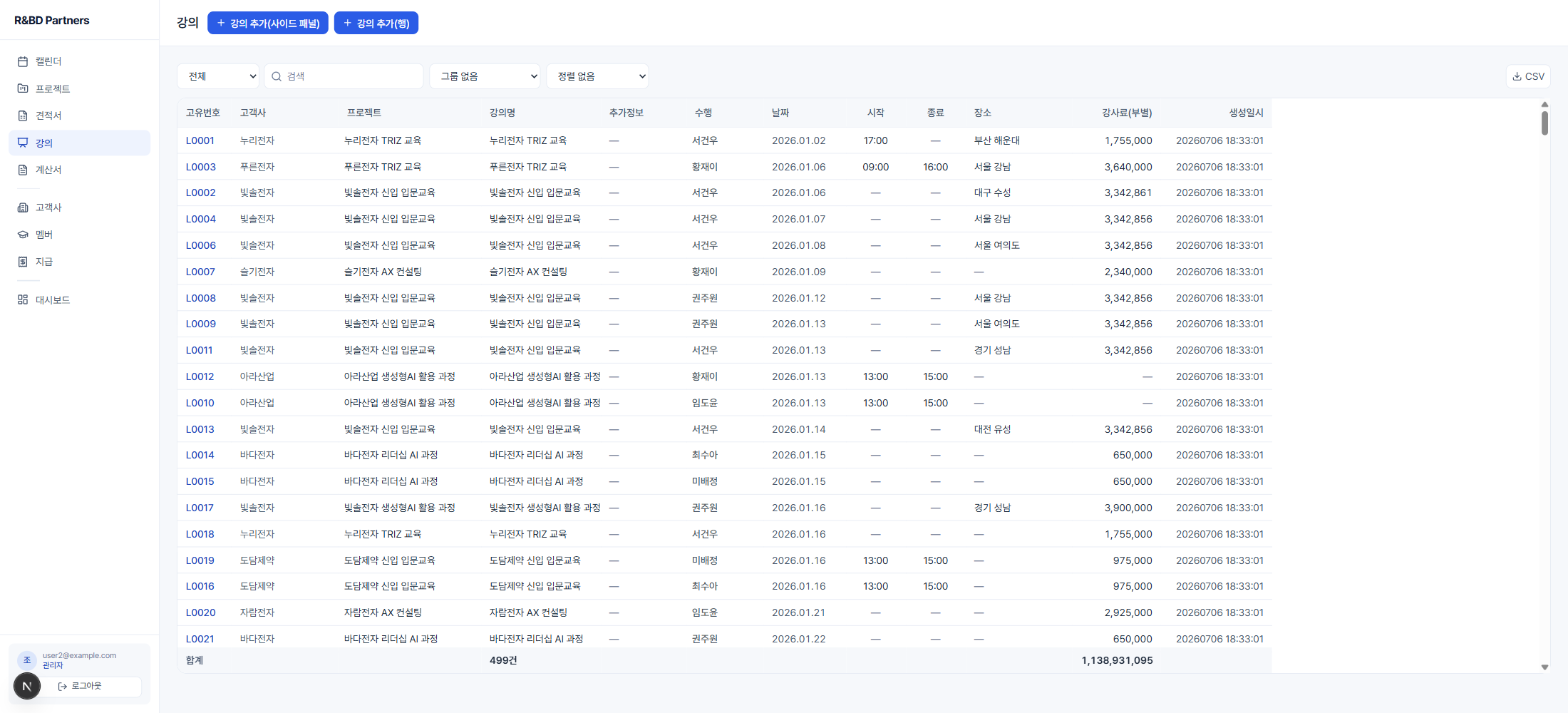This screenshot has height=713, width=1568.
Task: Click the 멤버 graduation cap icon in the sidebar
Action: (x=23, y=235)
